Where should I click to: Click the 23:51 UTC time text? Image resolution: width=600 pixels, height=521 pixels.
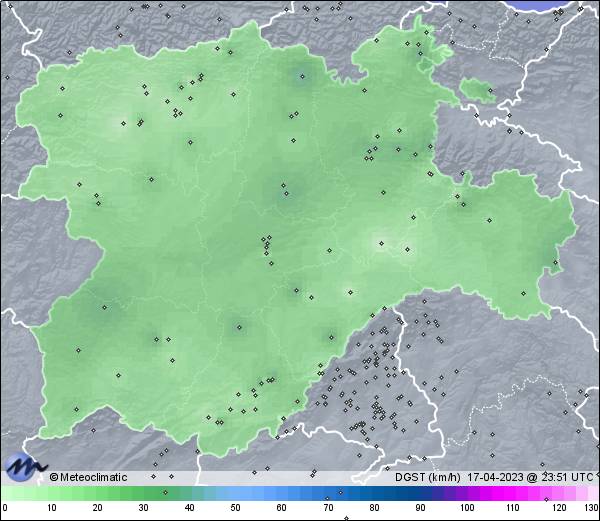pyautogui.click(x=567, y=477)
